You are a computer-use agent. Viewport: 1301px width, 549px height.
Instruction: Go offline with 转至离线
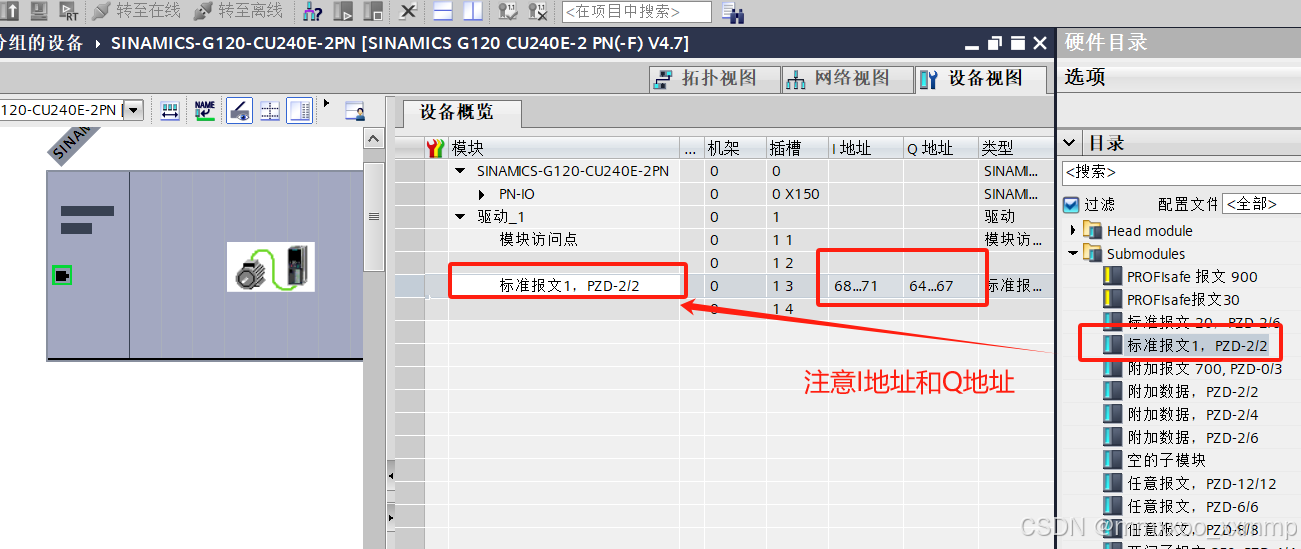click(238, 11)
